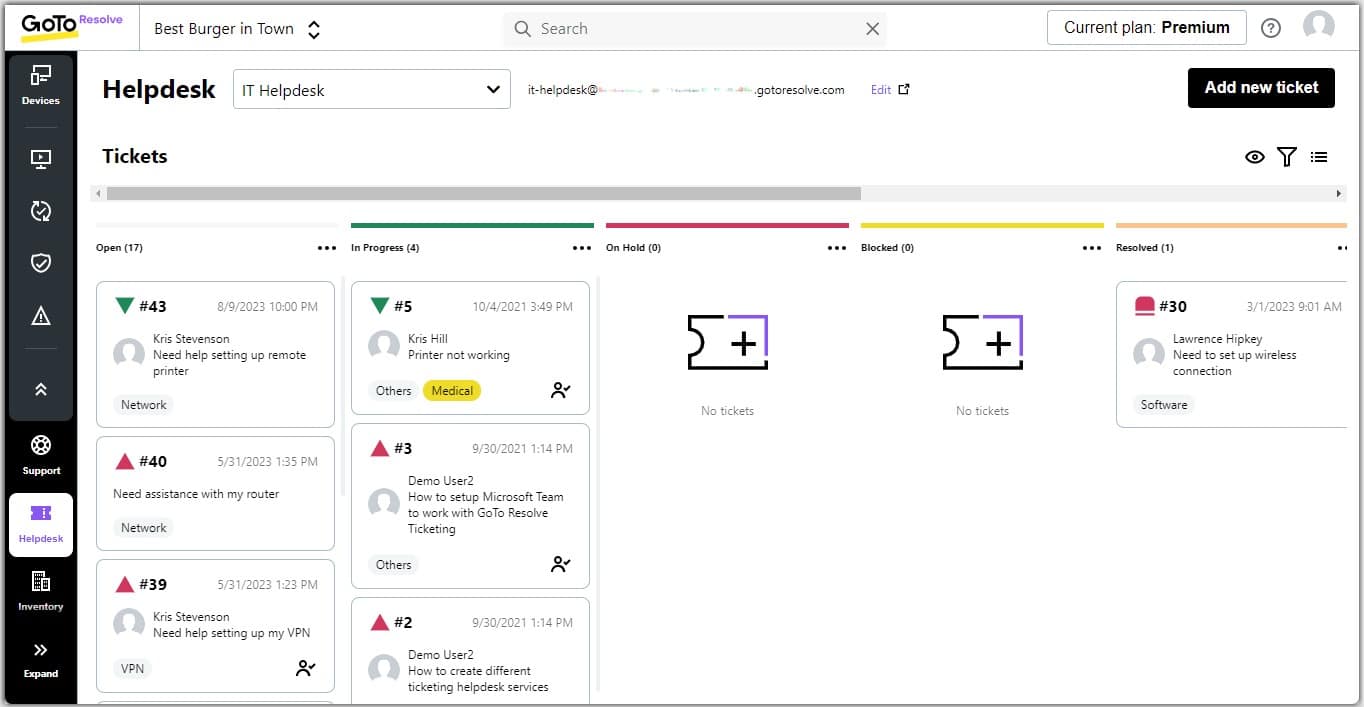
Task: Collapse sidebar group with double up chevrons
Action: tap(41, 389)
